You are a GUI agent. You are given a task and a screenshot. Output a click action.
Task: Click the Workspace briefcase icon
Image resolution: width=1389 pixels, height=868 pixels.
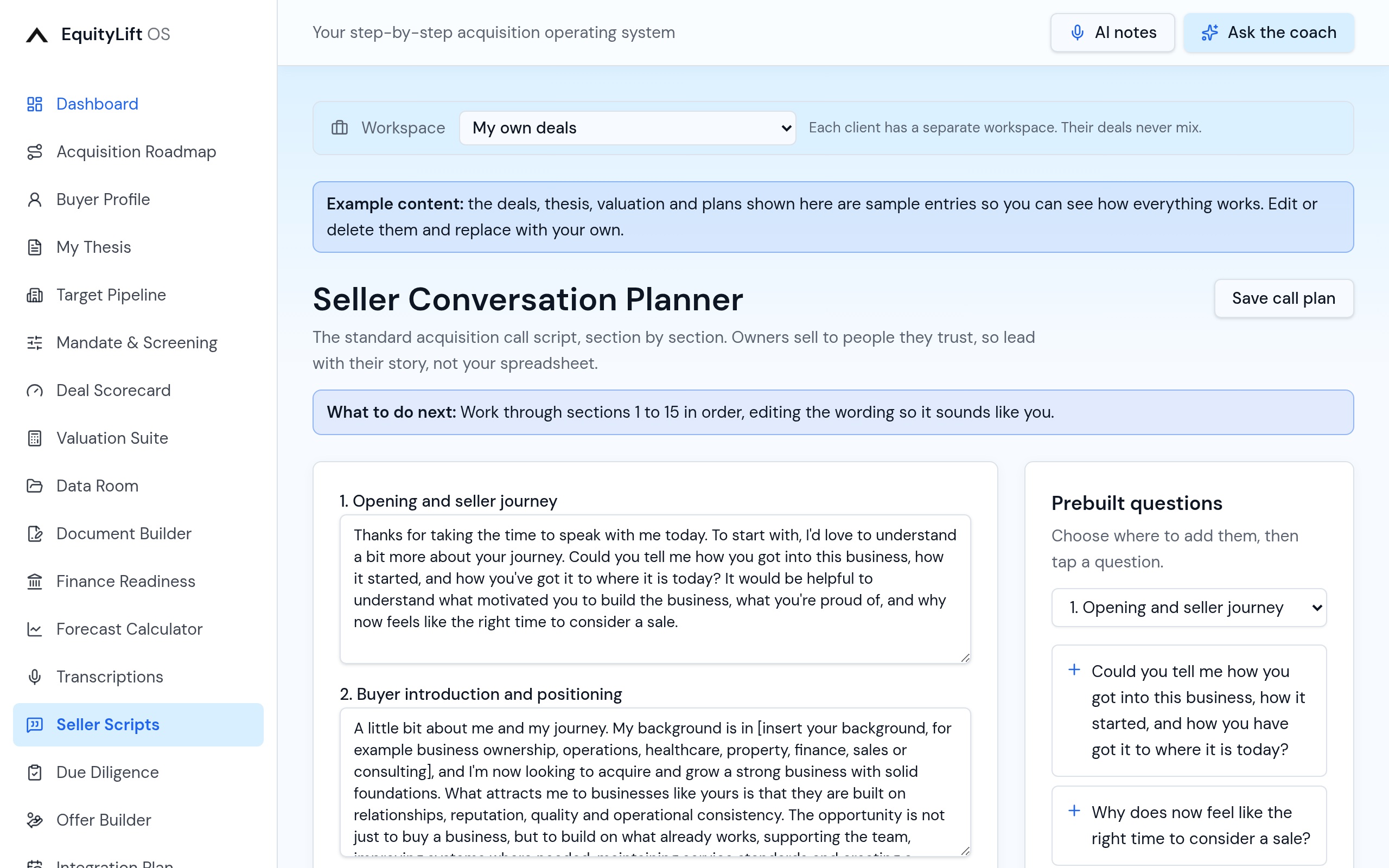point(340,127)
